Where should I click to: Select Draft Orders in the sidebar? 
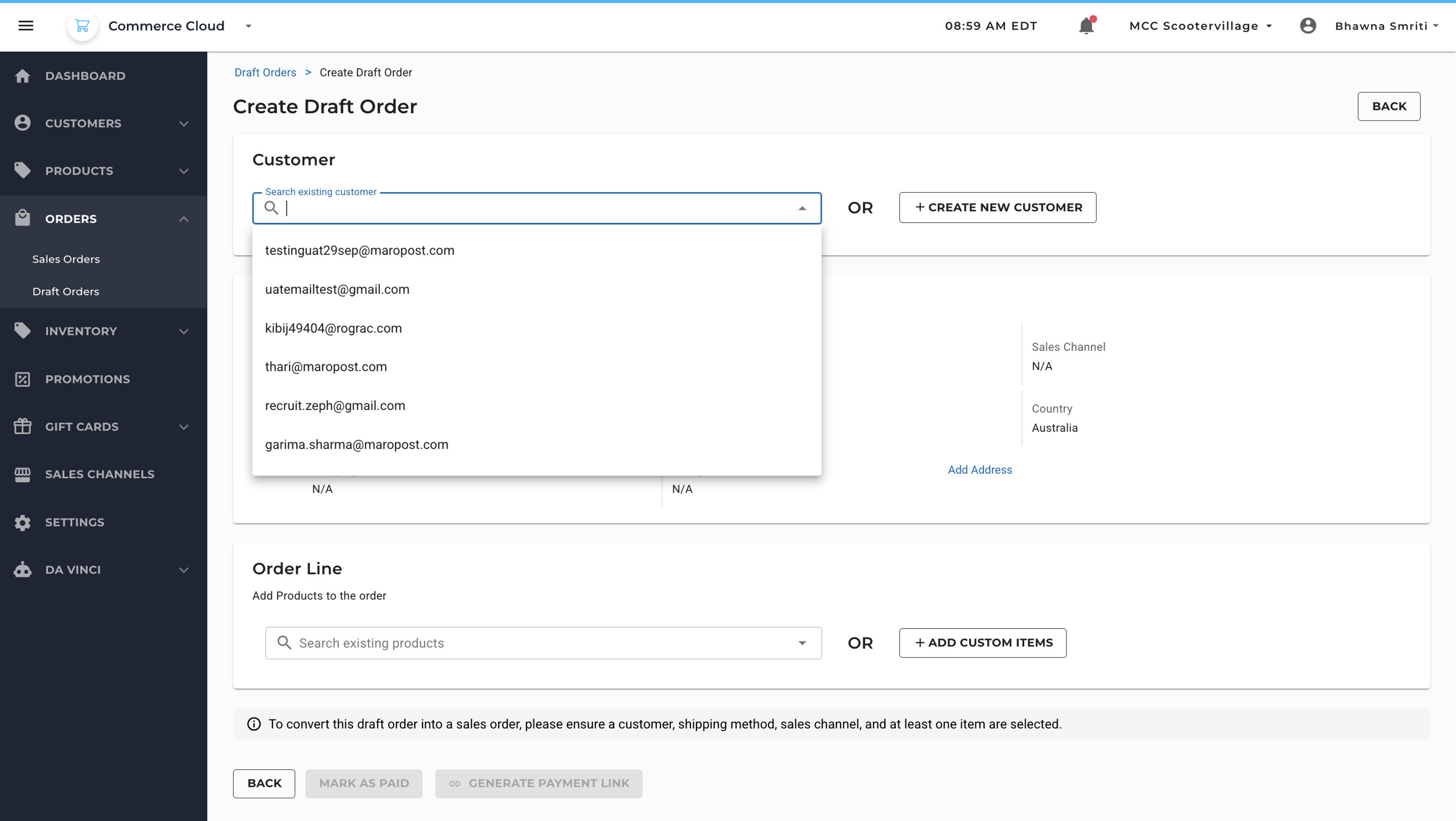pyautogui.click(x=65, y=291)
